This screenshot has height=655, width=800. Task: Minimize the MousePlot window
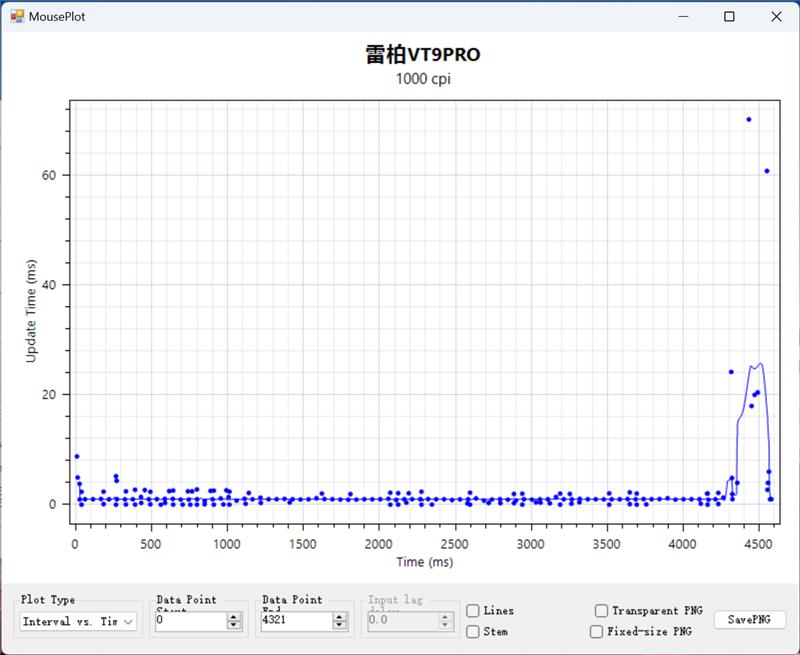684,17
